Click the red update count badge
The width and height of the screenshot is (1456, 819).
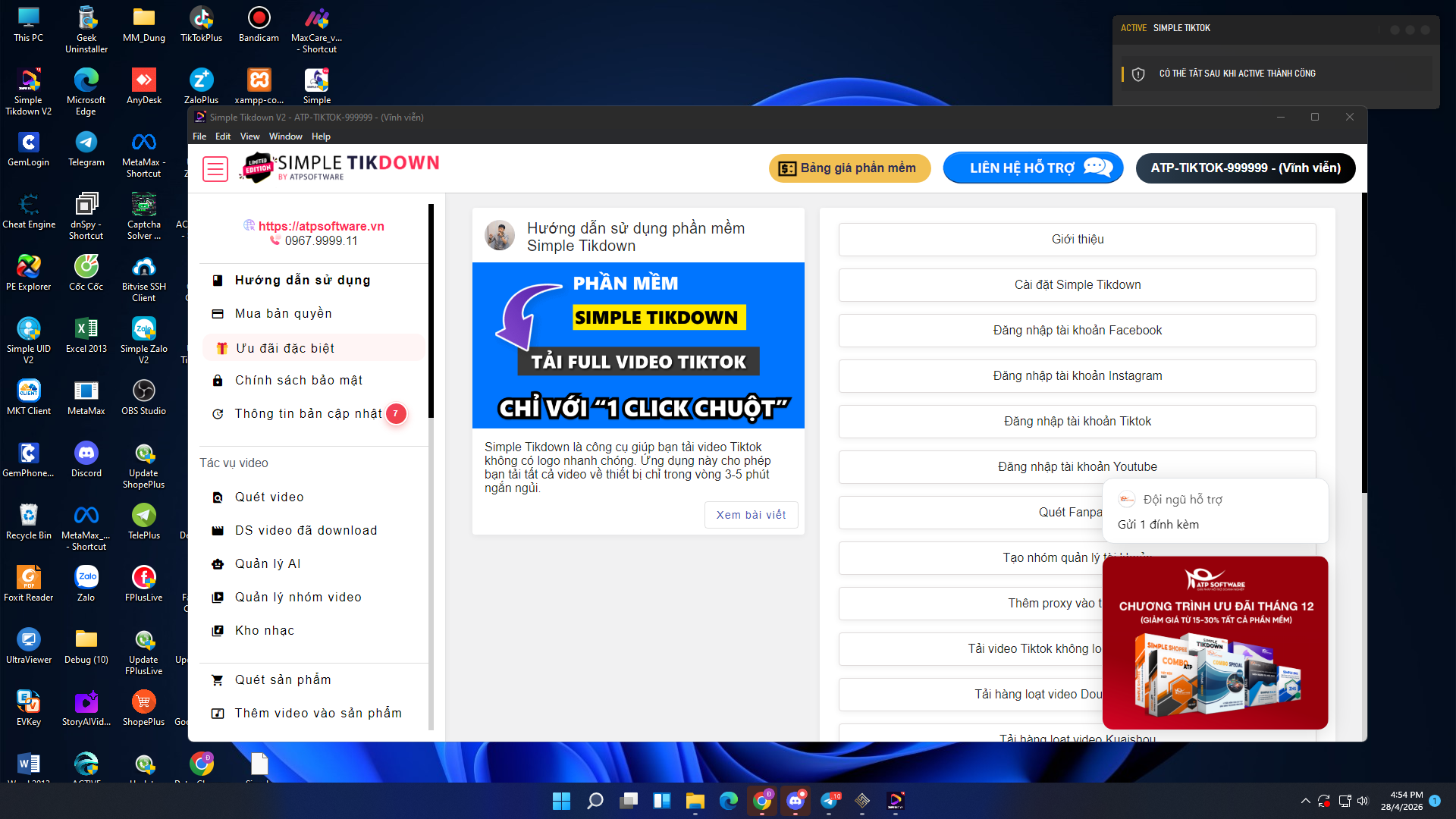pos(396,414)
